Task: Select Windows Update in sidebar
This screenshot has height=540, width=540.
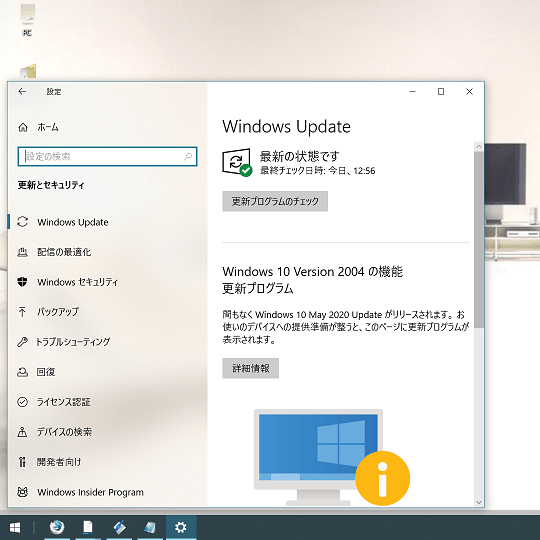Action: pos(73,222)
